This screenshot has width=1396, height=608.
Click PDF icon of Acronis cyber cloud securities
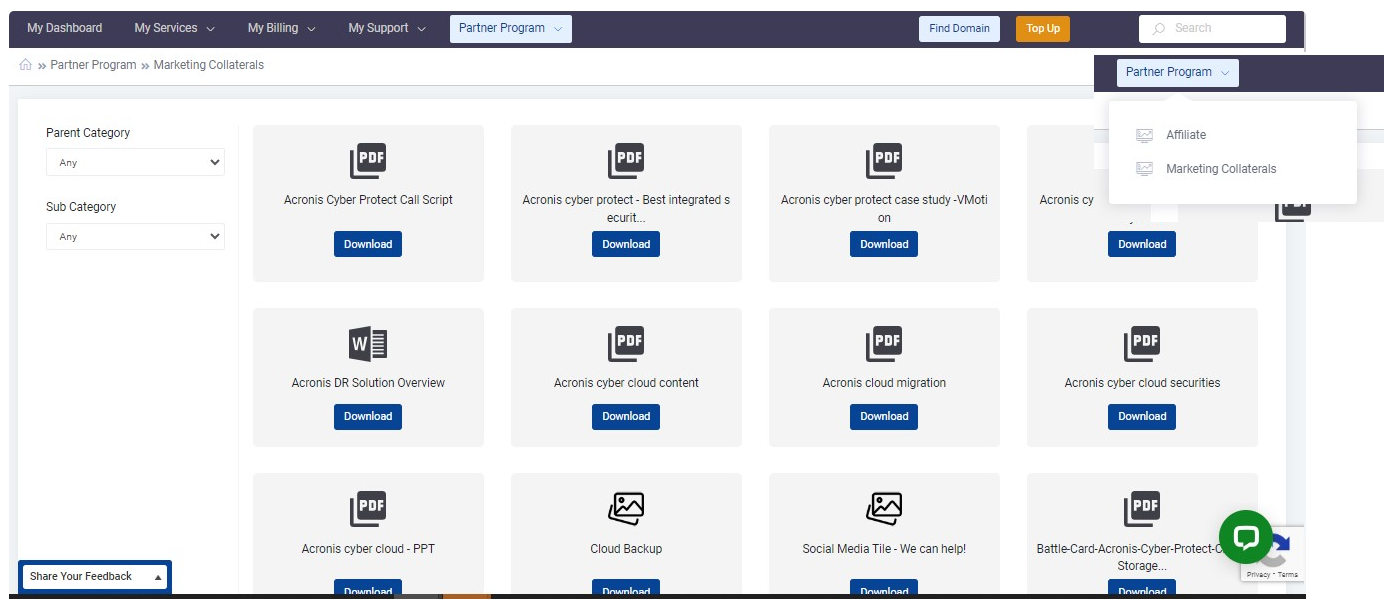[1142, 344]
